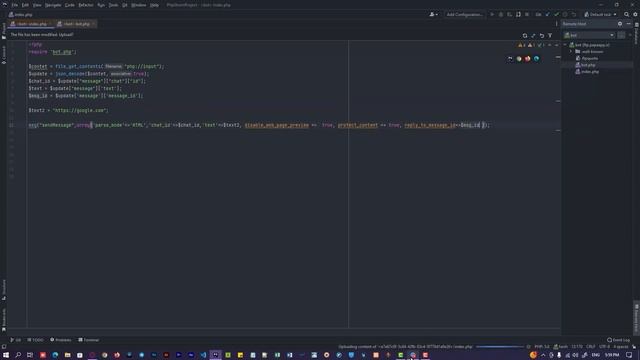Open the Code menu
The width and height of the screenshot is (640, 360).
point(70,5)
